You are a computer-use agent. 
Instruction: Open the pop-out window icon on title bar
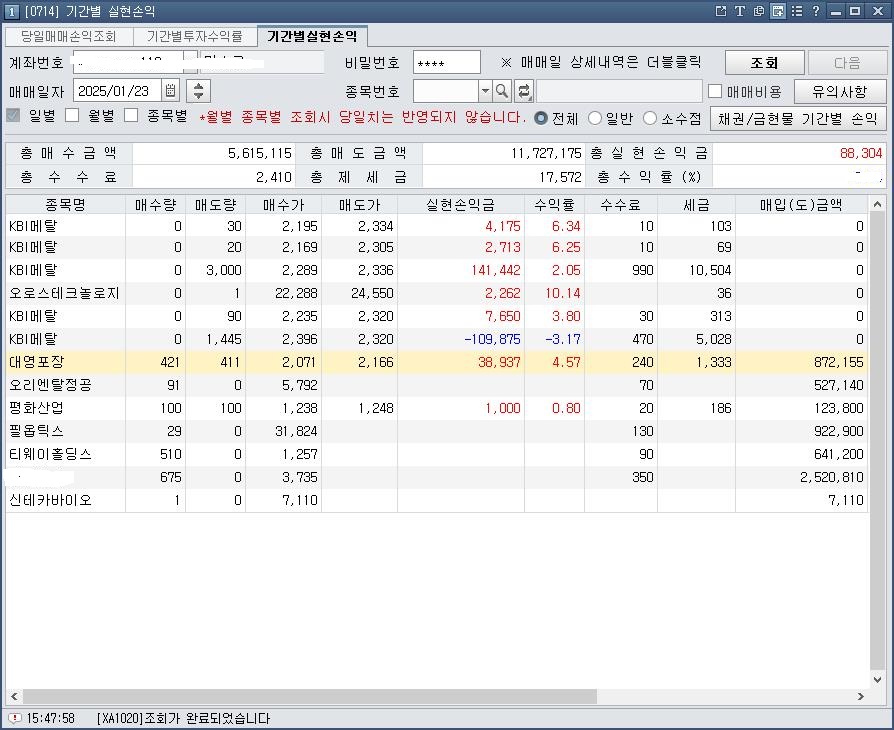tap(722, 9)
